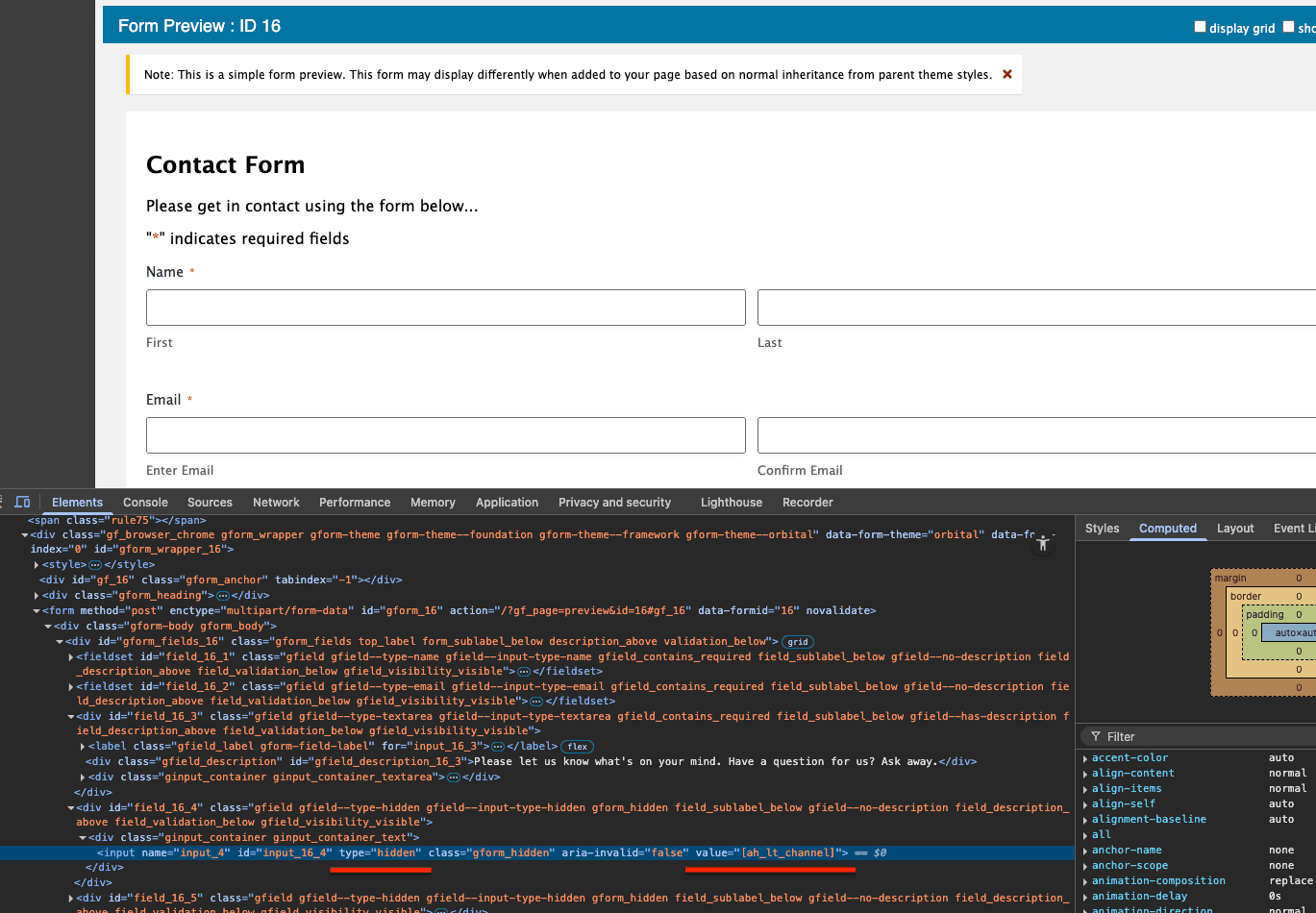The height and width of the screenshot is (913, 1316).
Task: Toggle the checkbox next to 'all' property
Action: click(1085, 834)
